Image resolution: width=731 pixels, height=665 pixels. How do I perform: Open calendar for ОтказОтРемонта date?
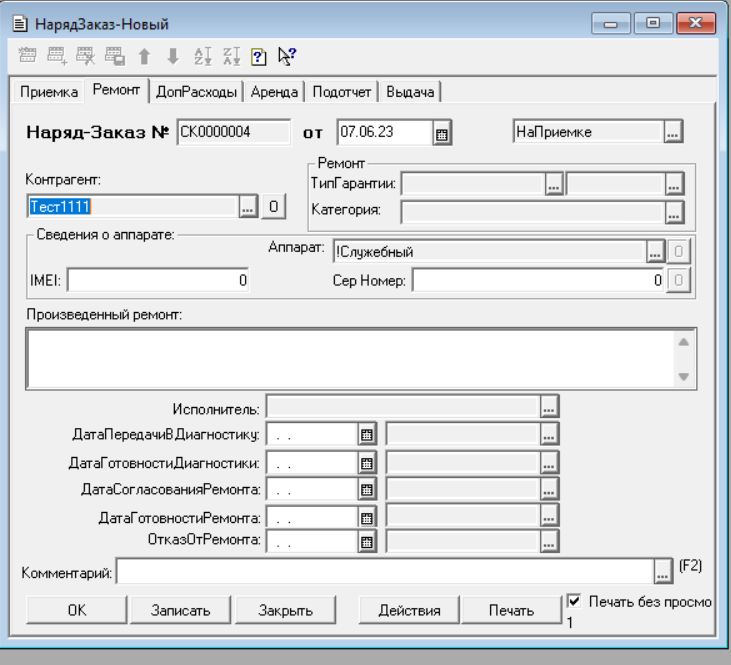[x=366, y=541]
